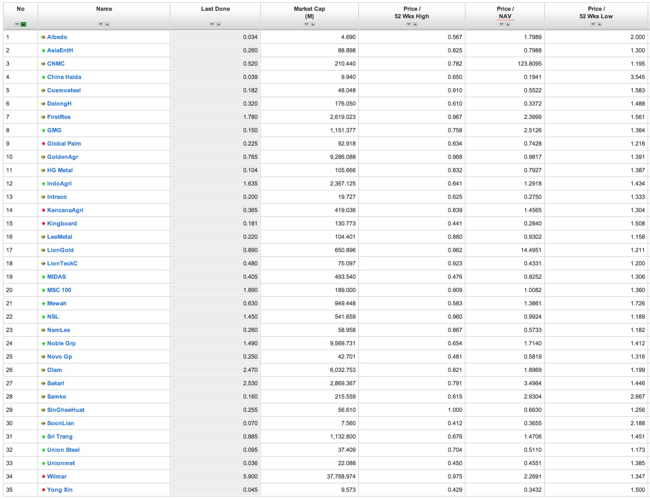
Task: Sort Price / NAV ascending
Action: point(507,24)
